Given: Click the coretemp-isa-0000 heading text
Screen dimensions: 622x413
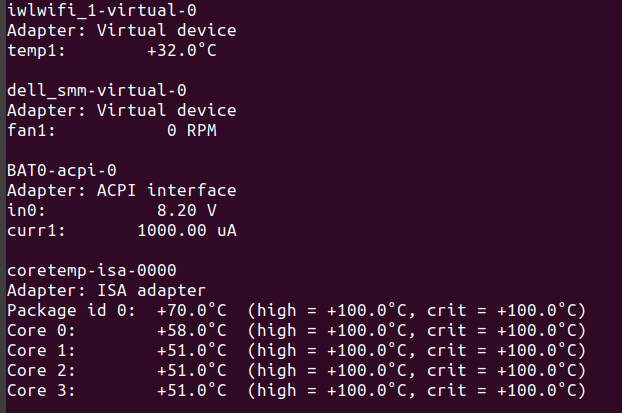Looking at the screenshot, I should (x=92, y=270).
